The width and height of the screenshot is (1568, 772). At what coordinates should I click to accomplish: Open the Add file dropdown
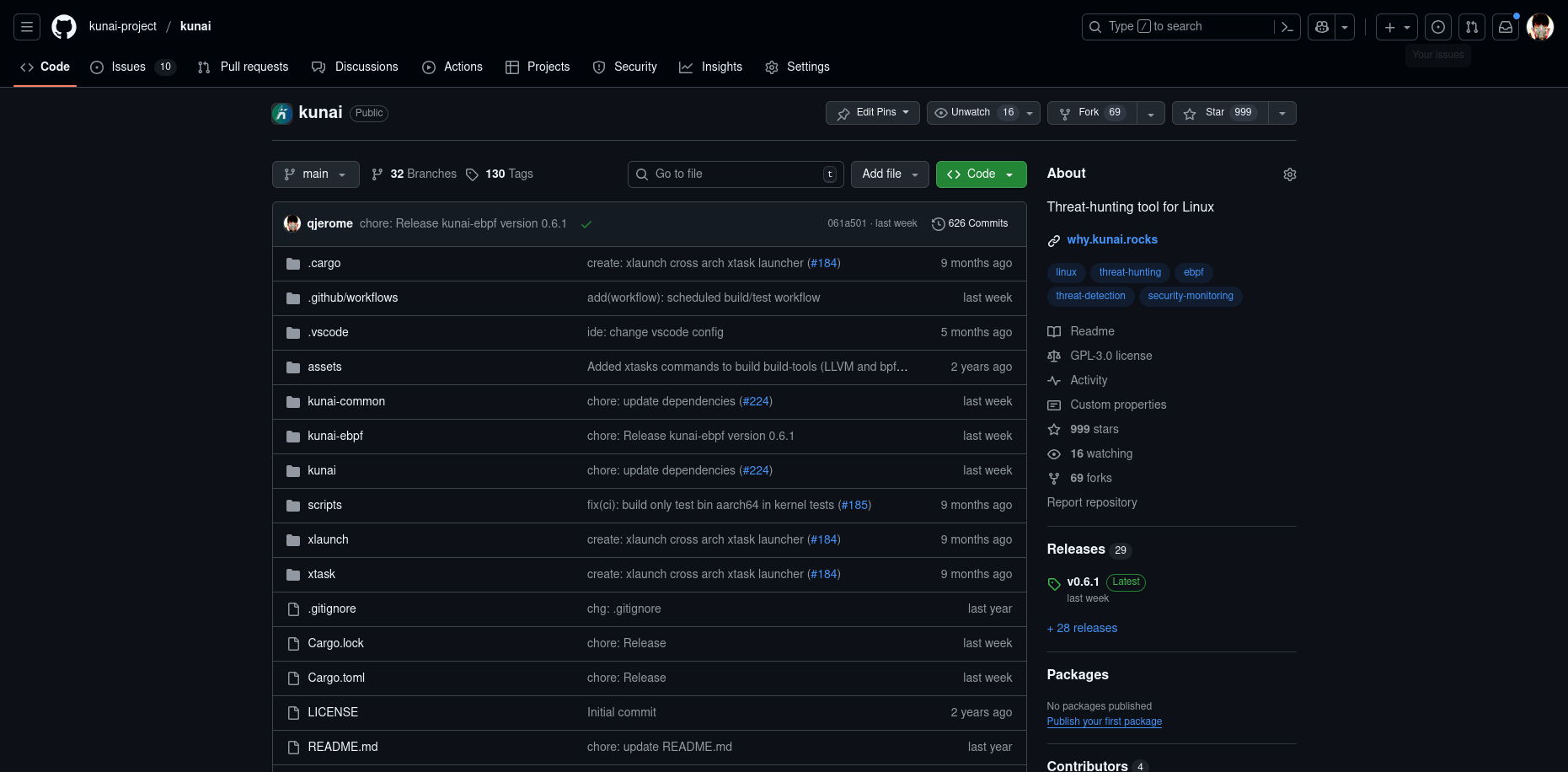click(x=890, y=174)
